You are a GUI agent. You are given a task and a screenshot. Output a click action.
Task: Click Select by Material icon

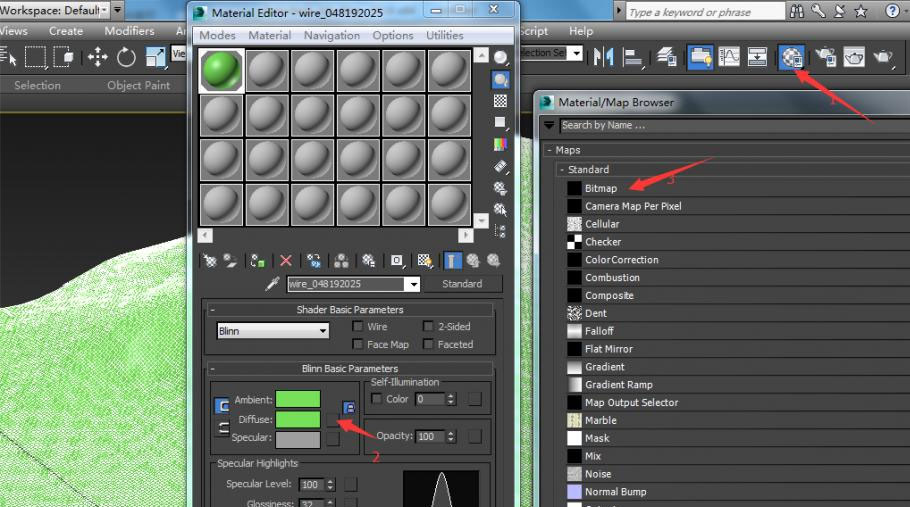click(x=500, y=209)
